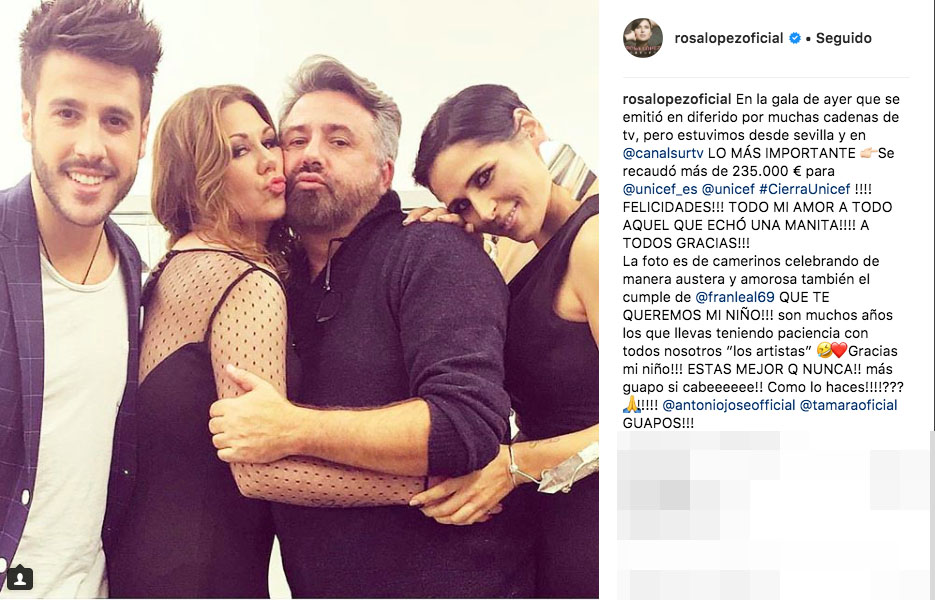
Task: Click the laughing face emoji in caption
Action: point(824,351)
